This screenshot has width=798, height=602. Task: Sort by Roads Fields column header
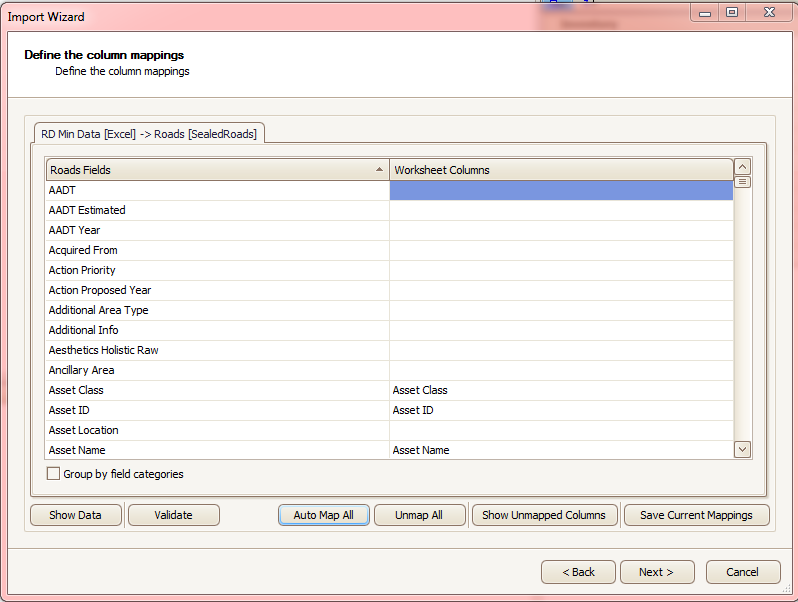218,170
